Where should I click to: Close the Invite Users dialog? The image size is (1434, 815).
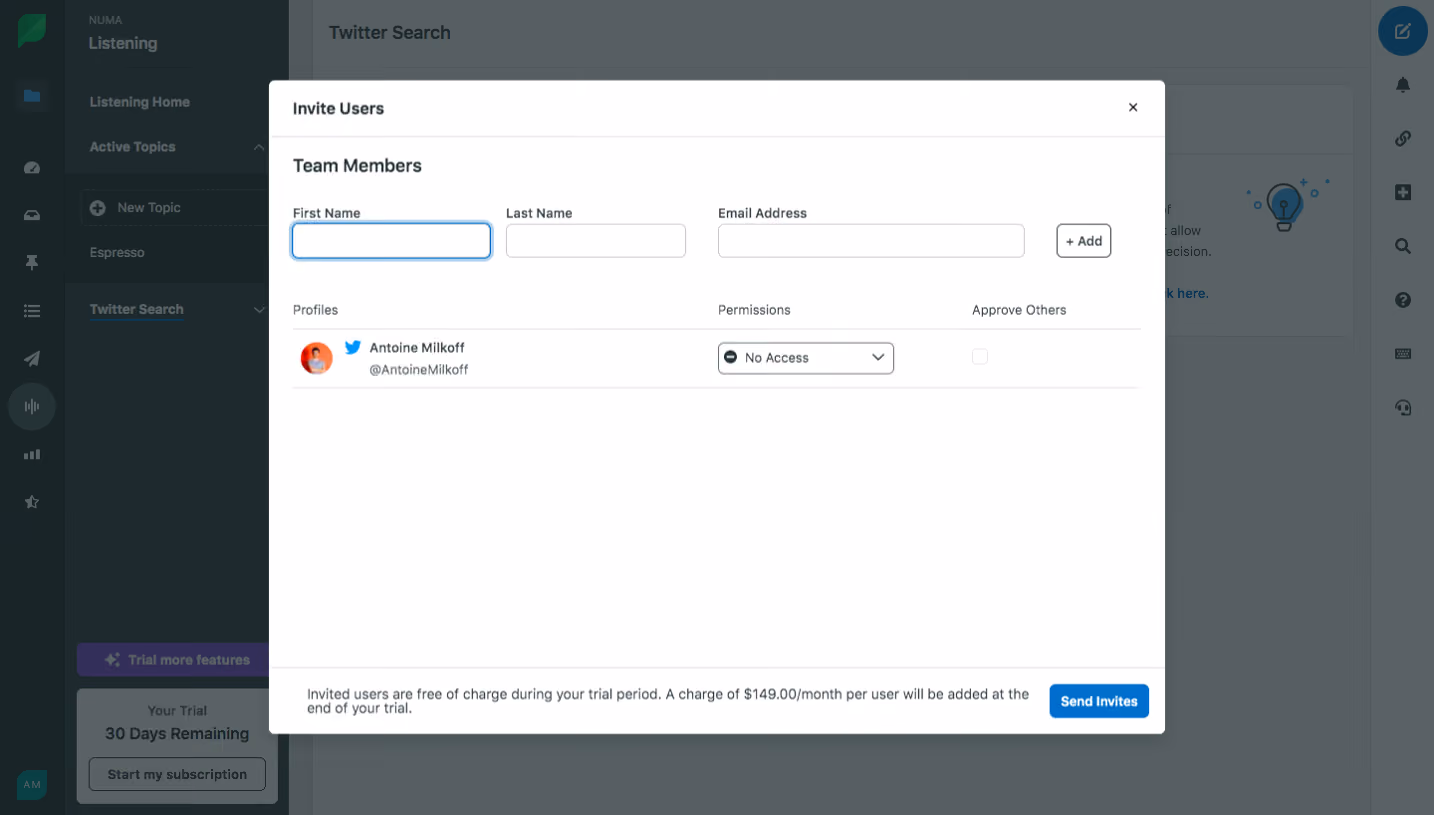click(x=1133, y=108)
